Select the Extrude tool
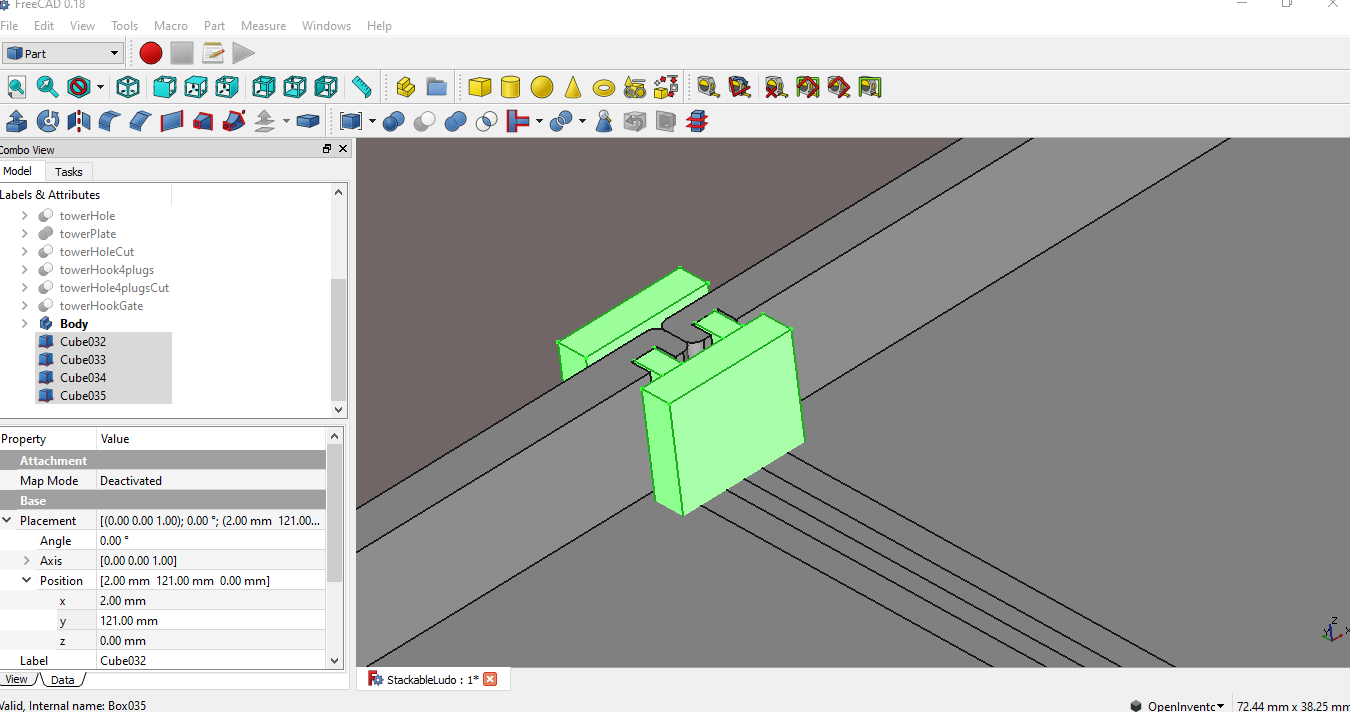The width and height of the screenshot is (1350, 712). pos(17,121)
